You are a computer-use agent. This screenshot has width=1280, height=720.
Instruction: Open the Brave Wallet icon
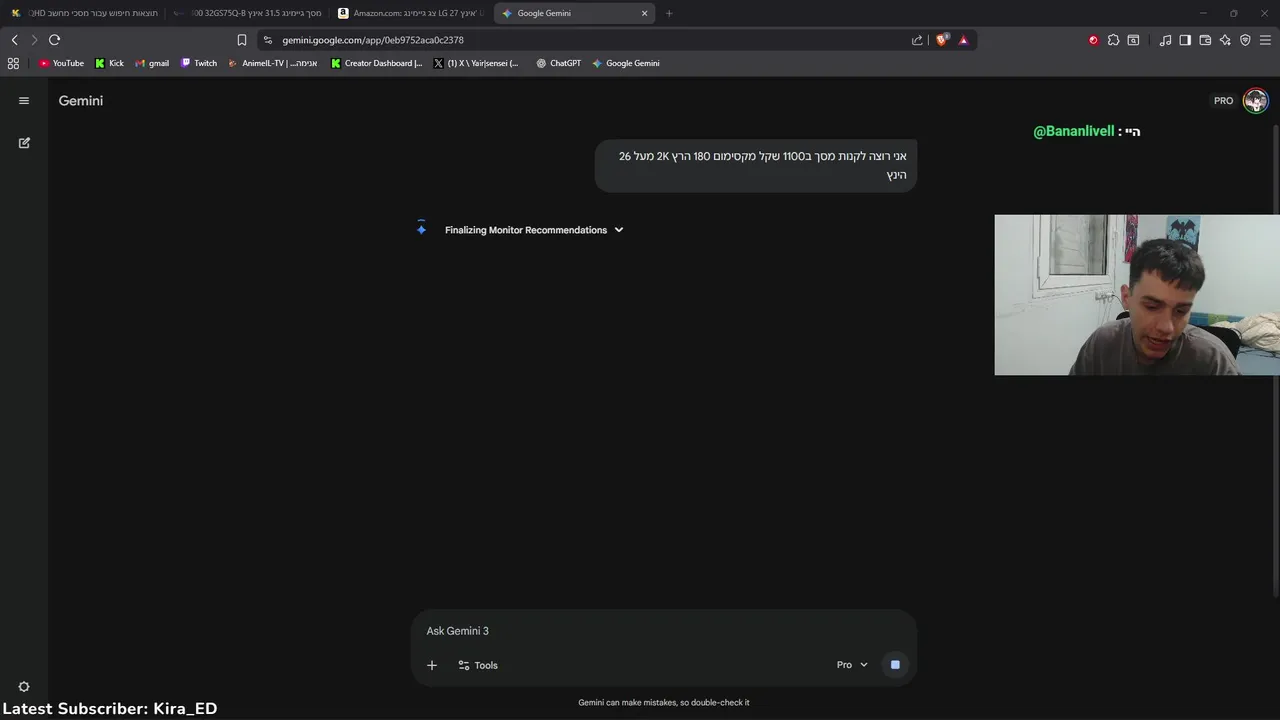(1205, 40)
